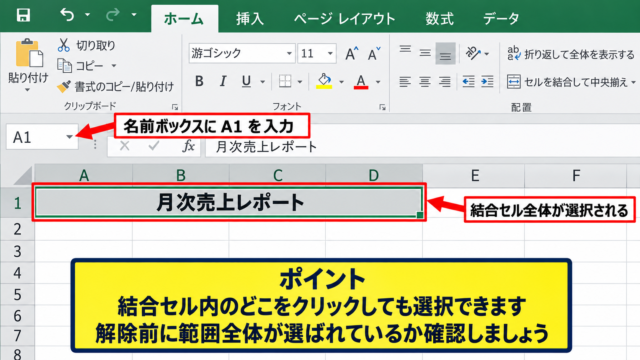Select column E header
Image resolution: width=640 pixels, height=360 pixels.
(x=474, y=176)
